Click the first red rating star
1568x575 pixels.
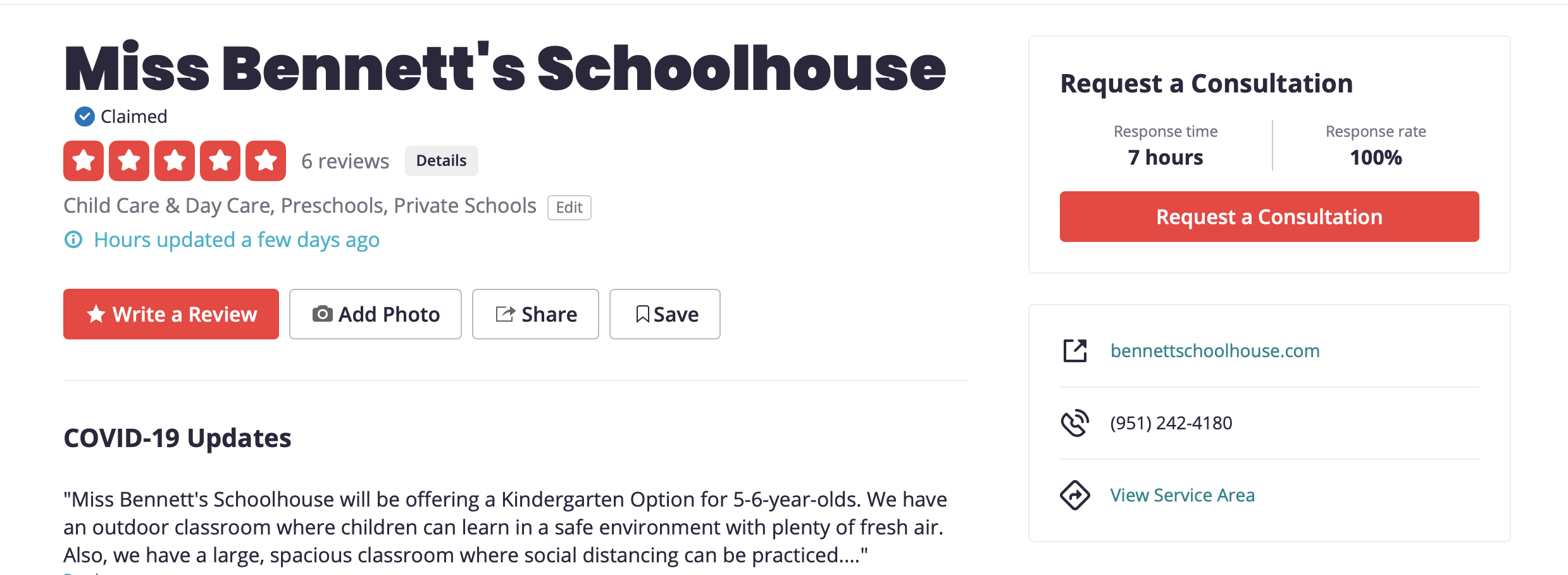84,161
